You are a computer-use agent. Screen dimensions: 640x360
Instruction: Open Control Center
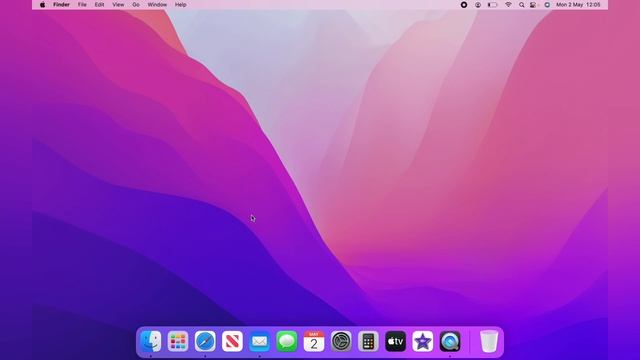pos(533,5)
